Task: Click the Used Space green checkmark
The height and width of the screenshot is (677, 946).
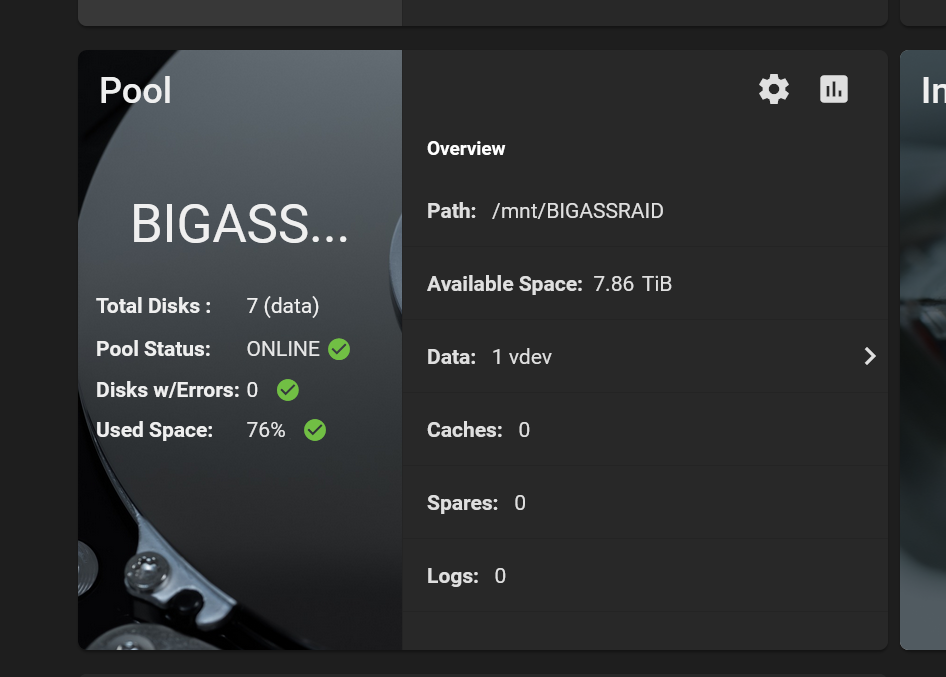Action: (x=315, y=430)
